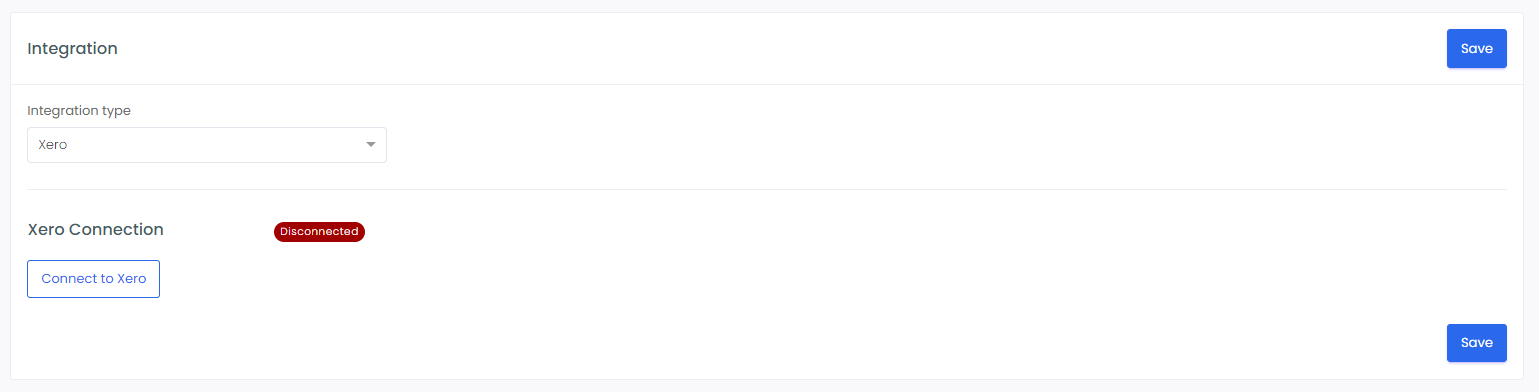
Task: Click the Integration panel title
Action: tap(72, 48)
